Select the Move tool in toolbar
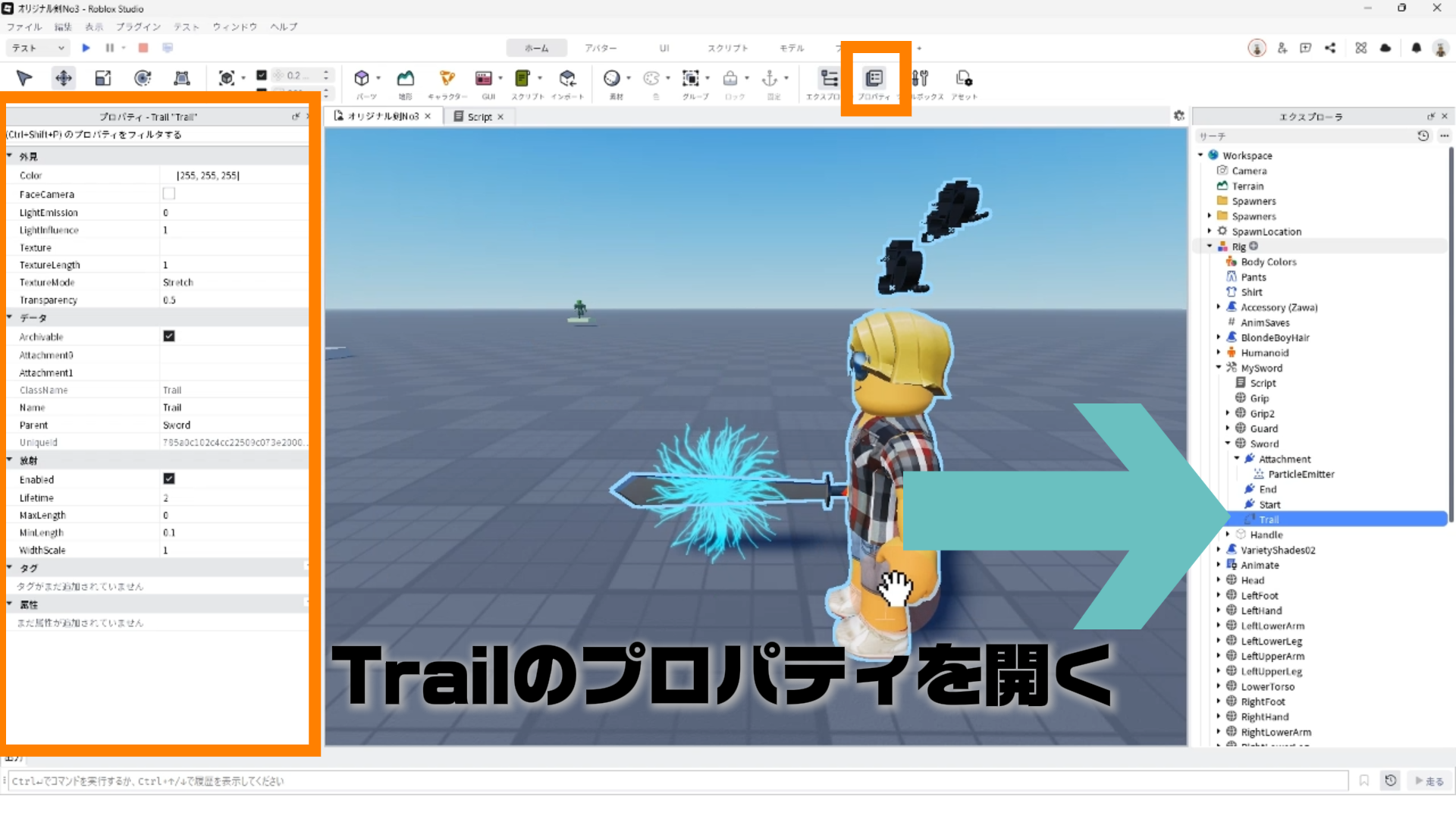 (x=64, y=78)
